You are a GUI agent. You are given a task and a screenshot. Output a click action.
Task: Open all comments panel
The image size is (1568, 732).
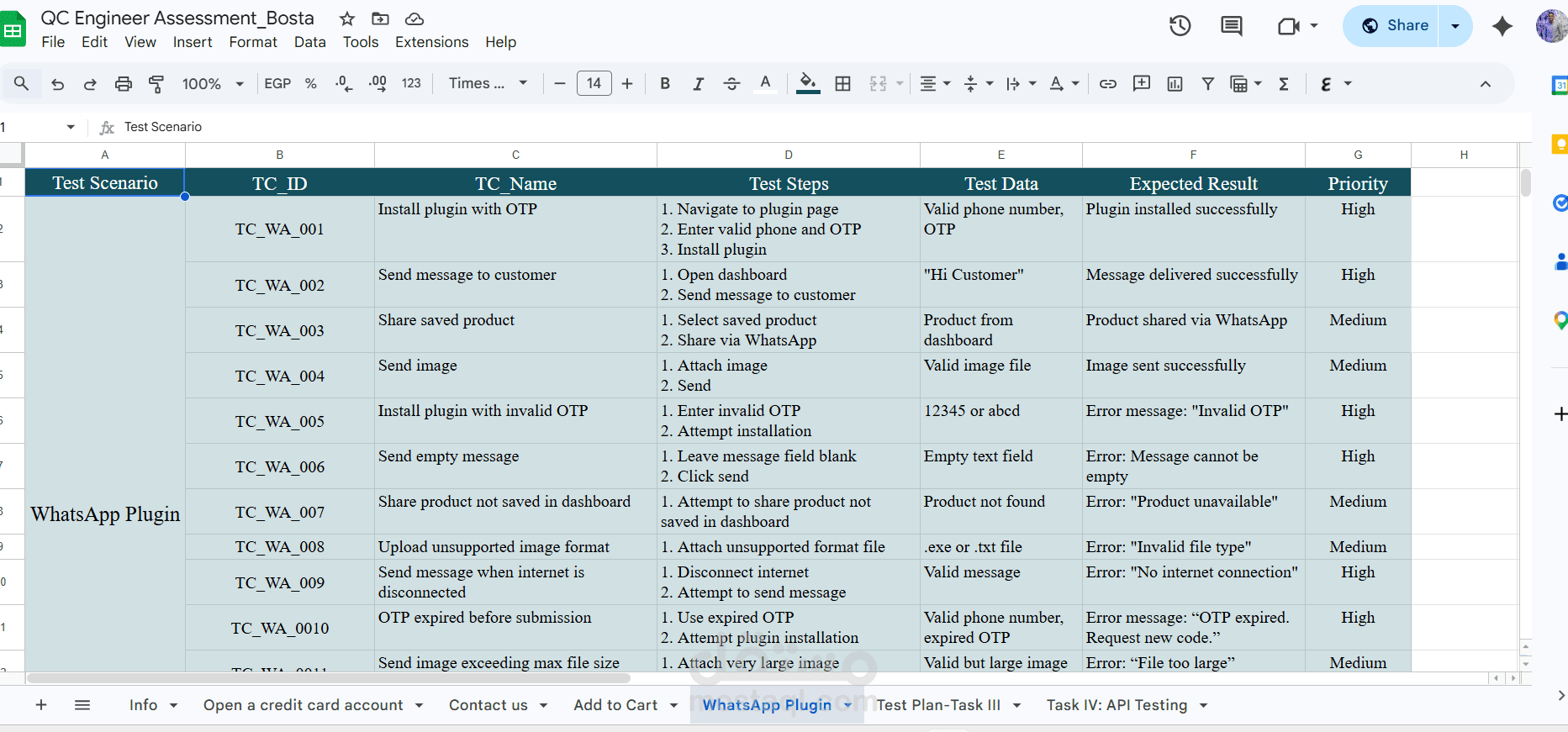pyautogui.click(x=1232, y=26)
